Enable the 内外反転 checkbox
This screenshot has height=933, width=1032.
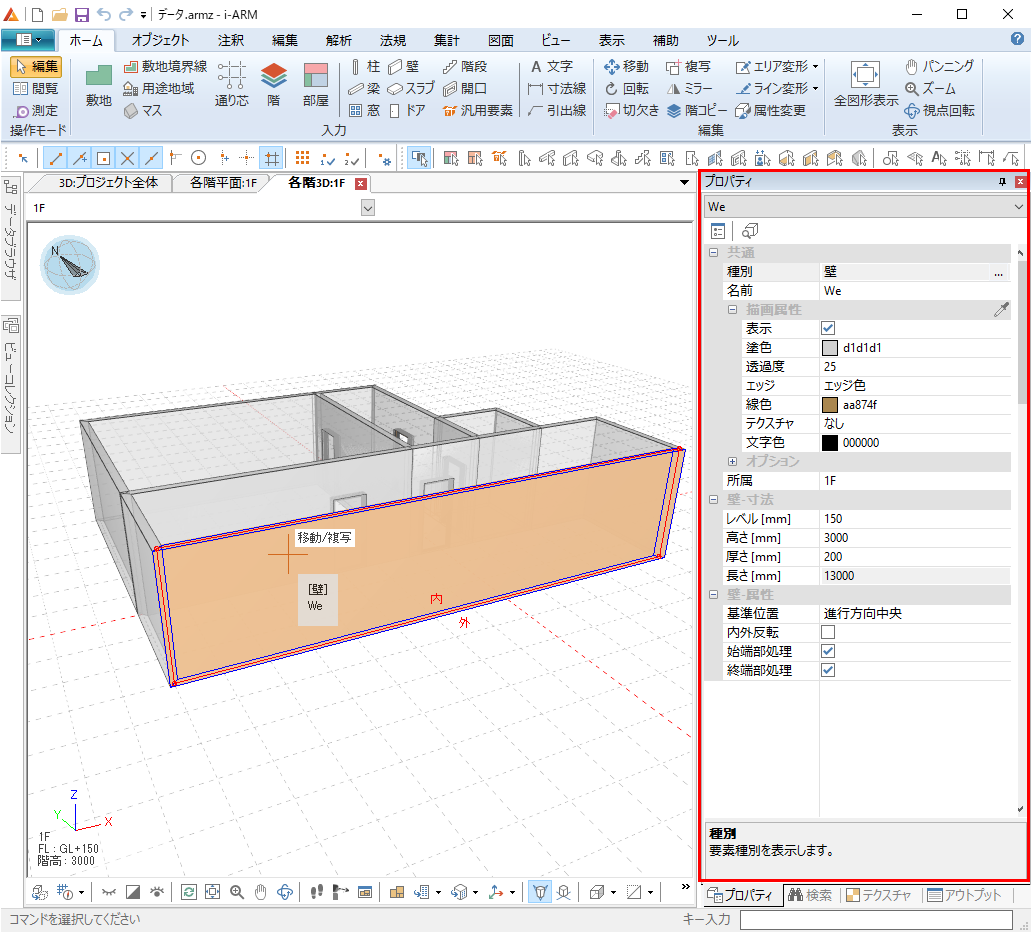click(828, 633)
